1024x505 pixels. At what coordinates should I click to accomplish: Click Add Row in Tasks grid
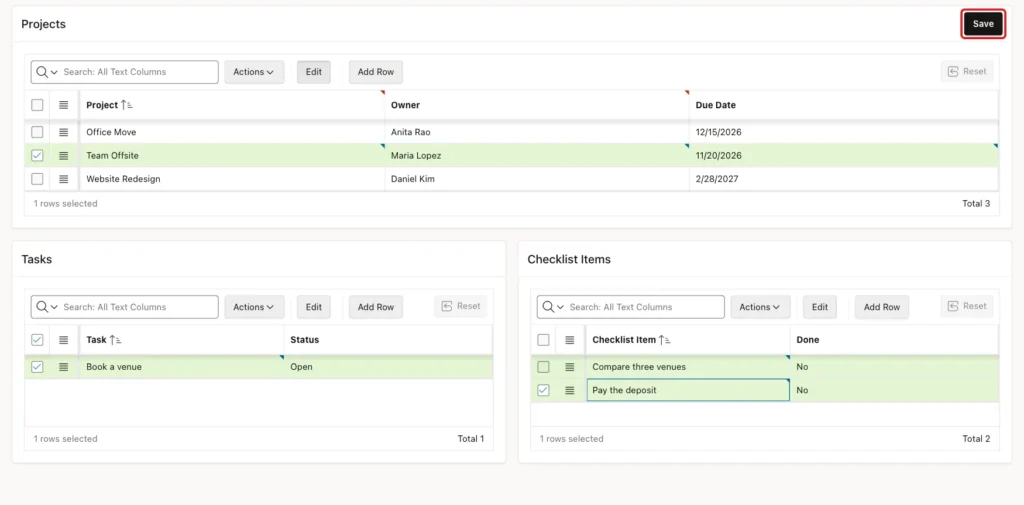point(376,307)
